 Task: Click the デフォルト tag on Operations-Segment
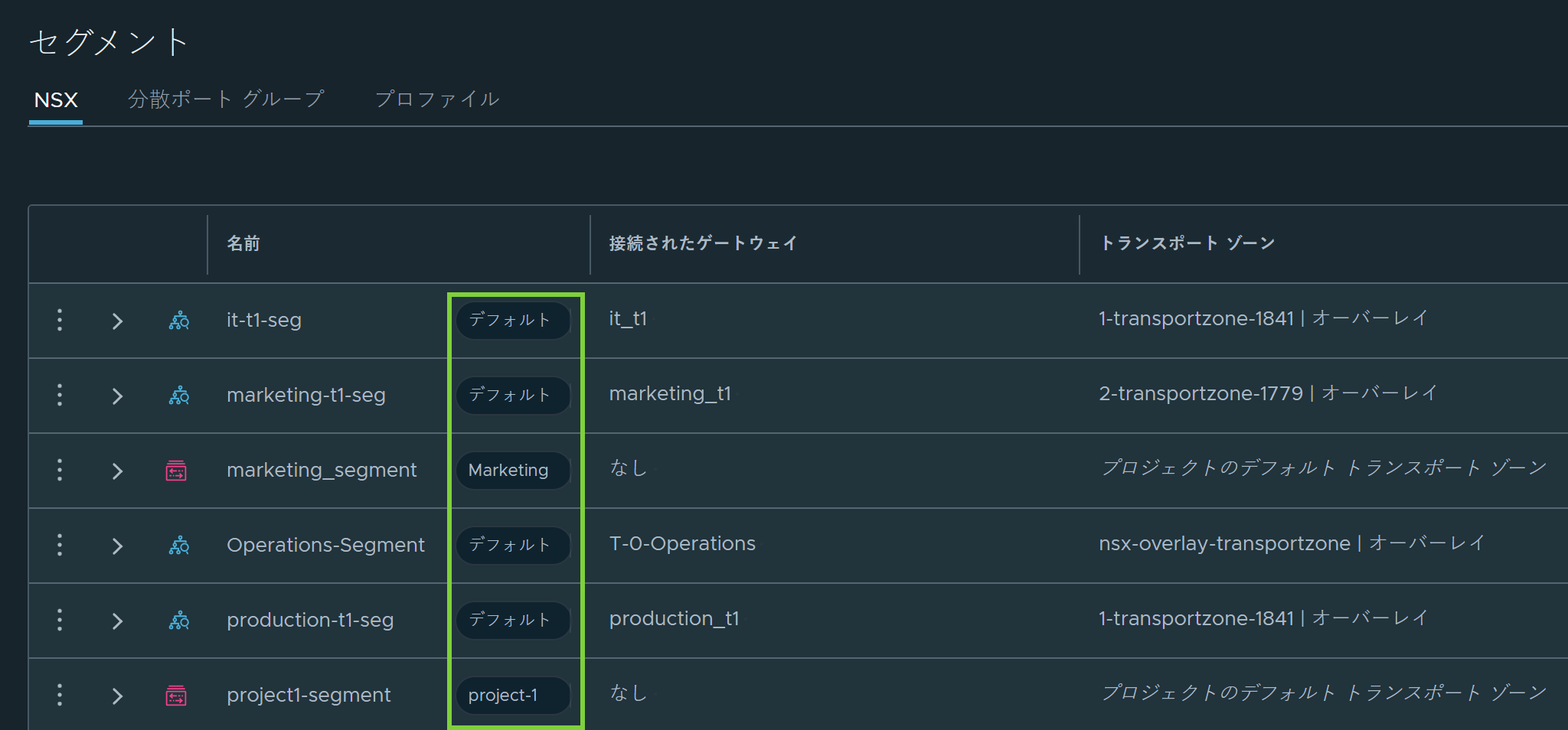point(513,545)
